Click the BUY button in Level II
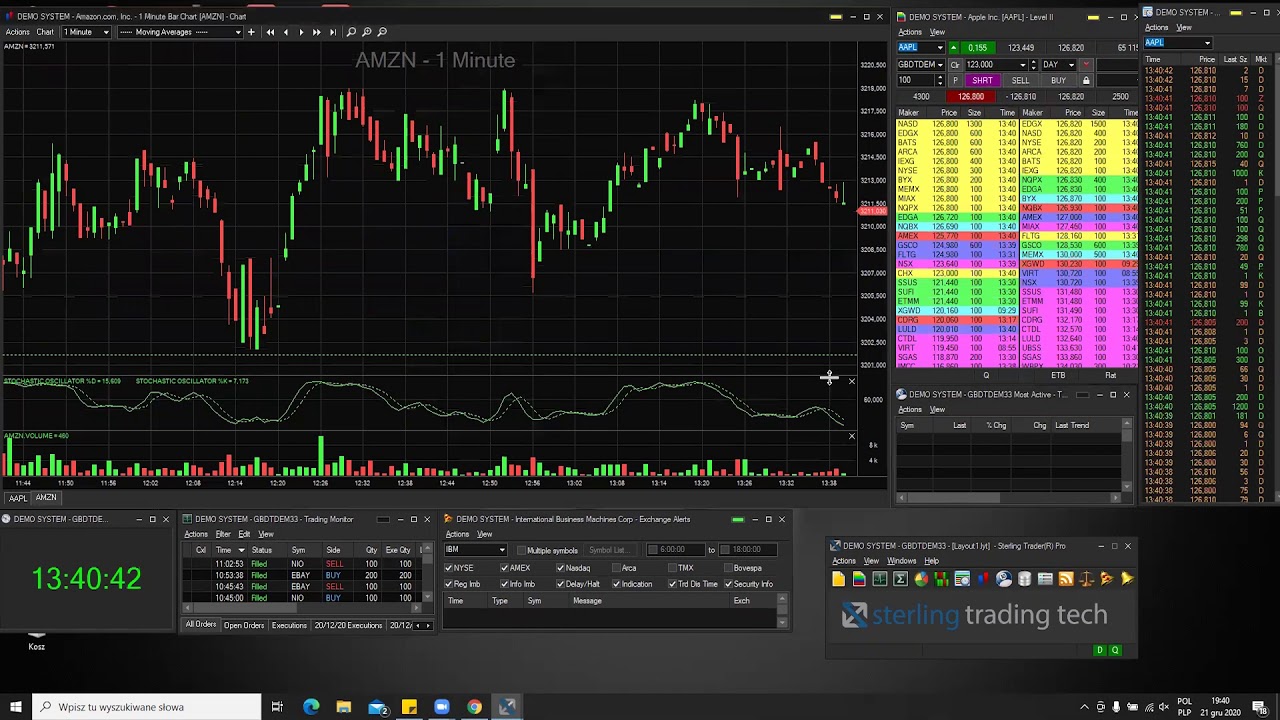The height and width of the screenshot is (720, 1280). [x=1058, y=80]
